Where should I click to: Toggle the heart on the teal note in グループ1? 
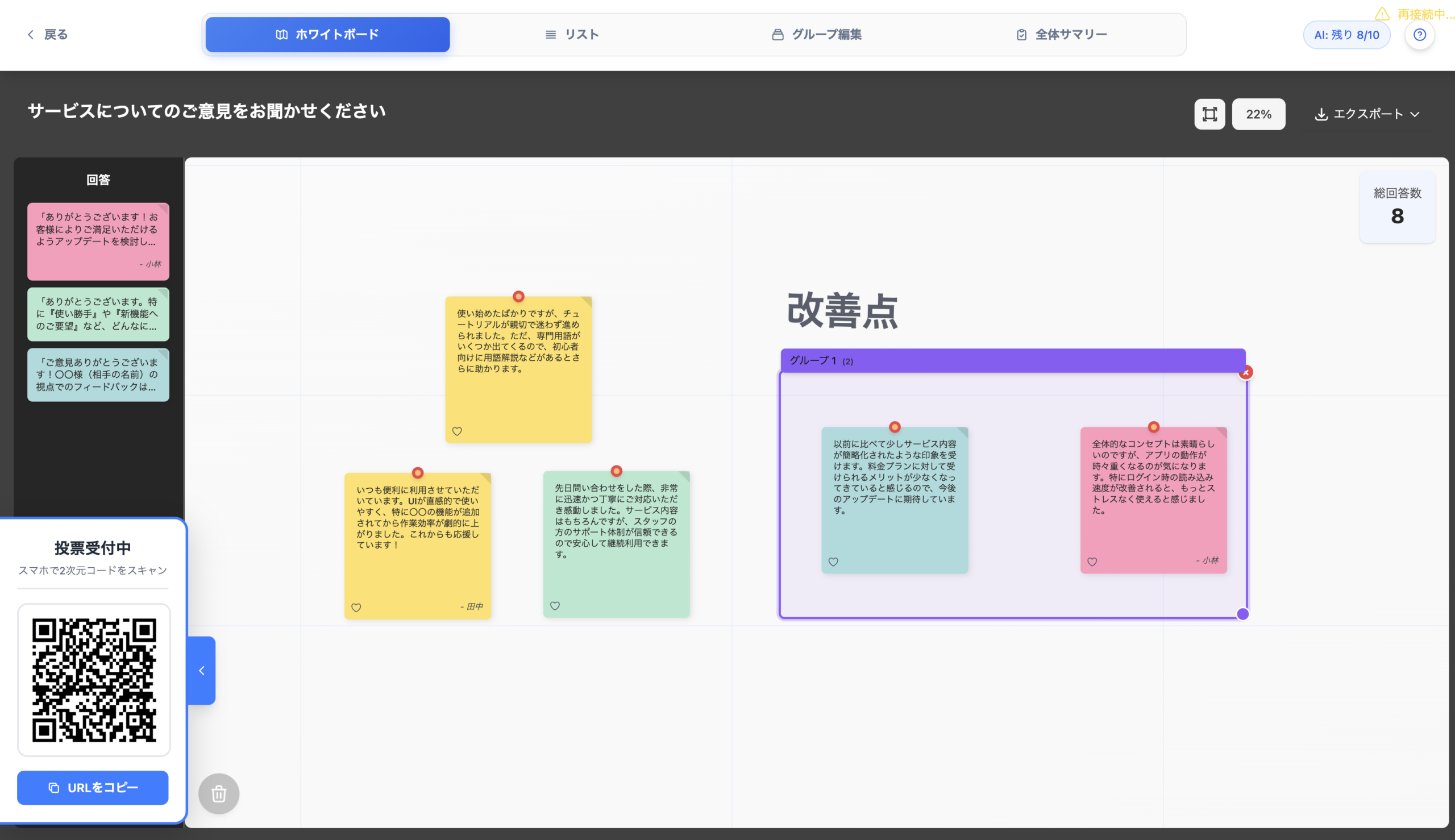(833, 562)
